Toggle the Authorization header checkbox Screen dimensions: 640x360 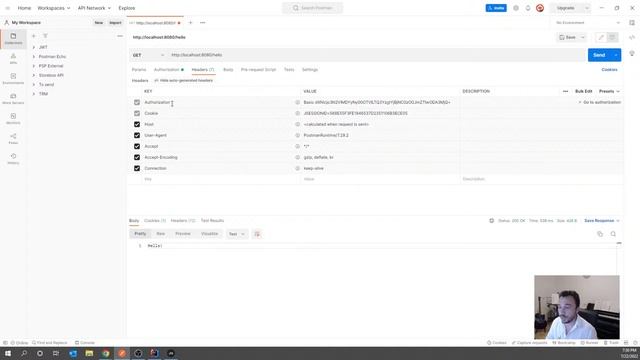point(137,102)
